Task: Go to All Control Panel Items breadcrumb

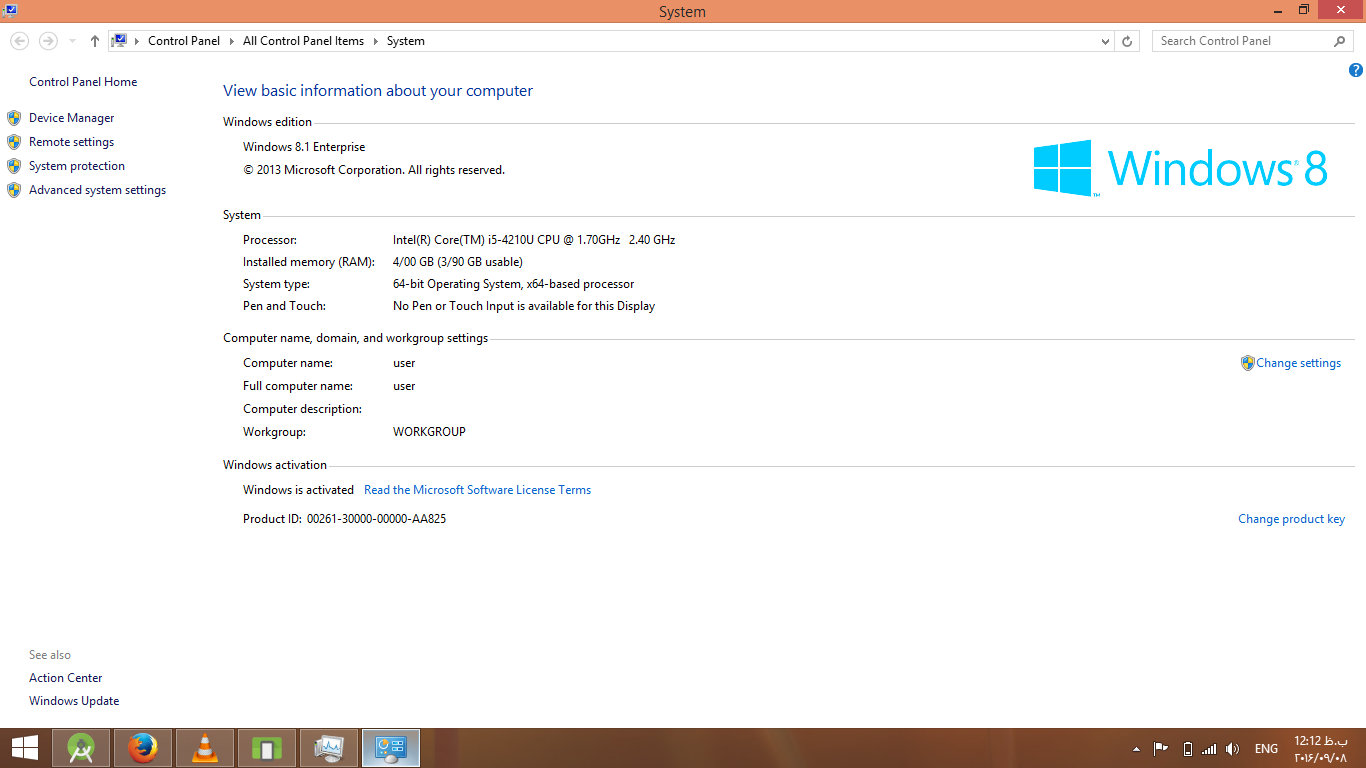Action: 304,41
